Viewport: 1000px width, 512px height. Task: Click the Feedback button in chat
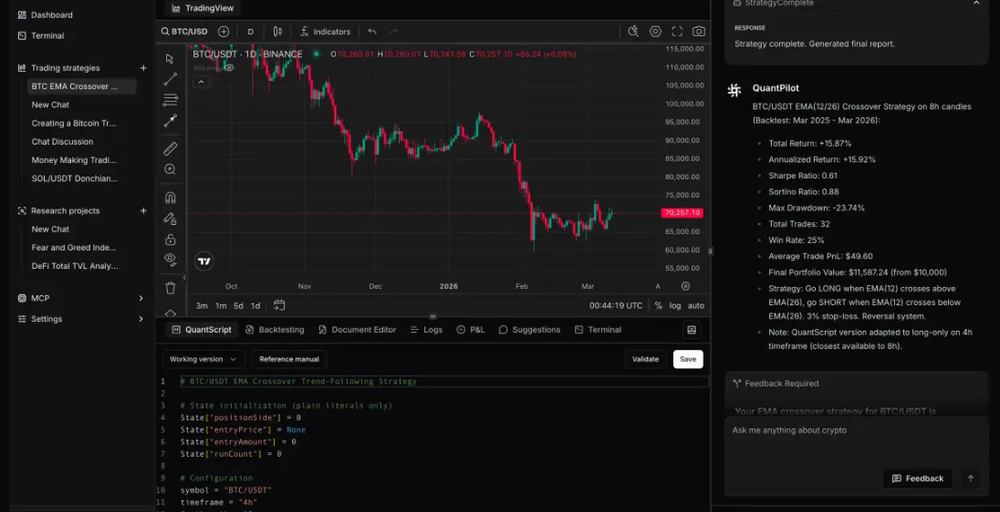pos(918,478)
